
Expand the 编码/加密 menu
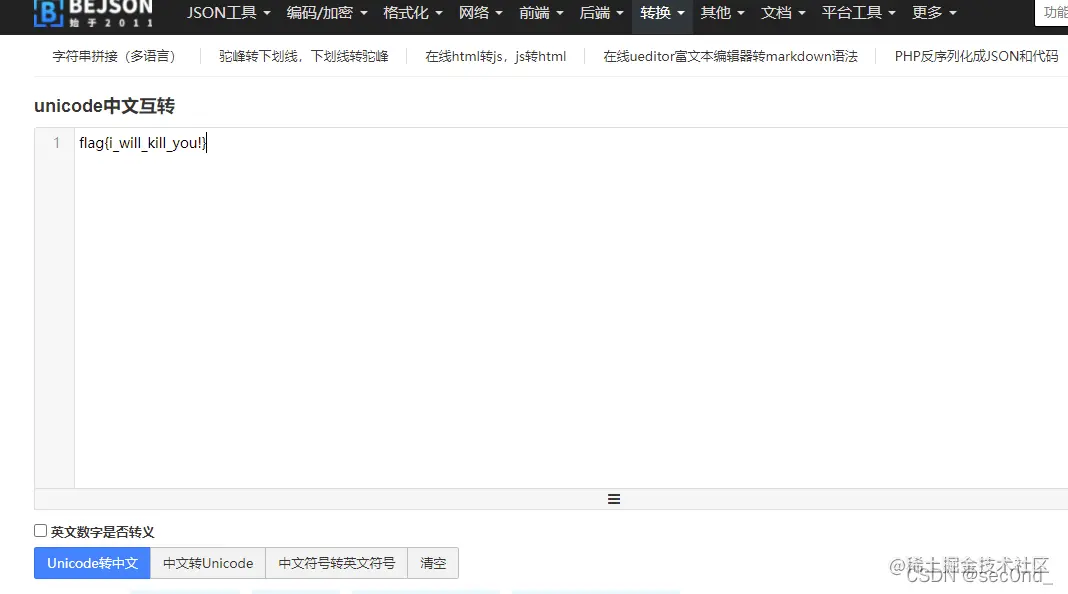(x=326, y=13)
